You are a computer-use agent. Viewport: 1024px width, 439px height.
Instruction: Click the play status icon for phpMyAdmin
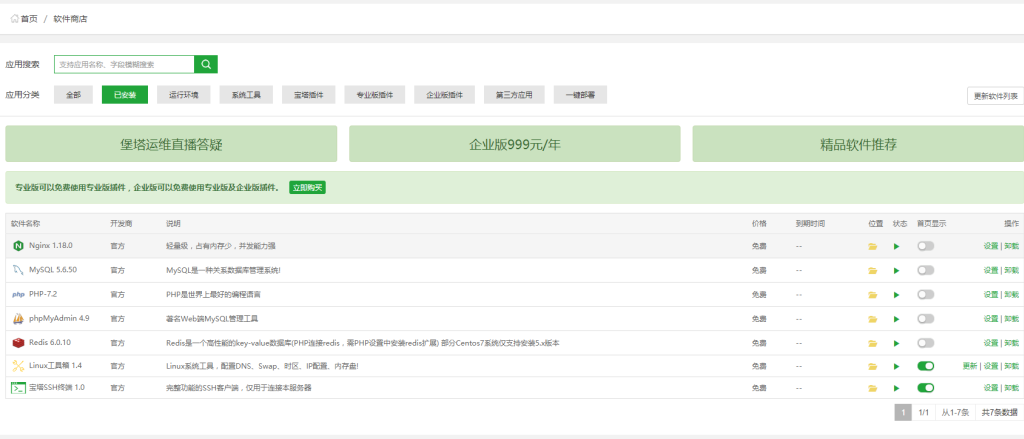coord(897,319)
